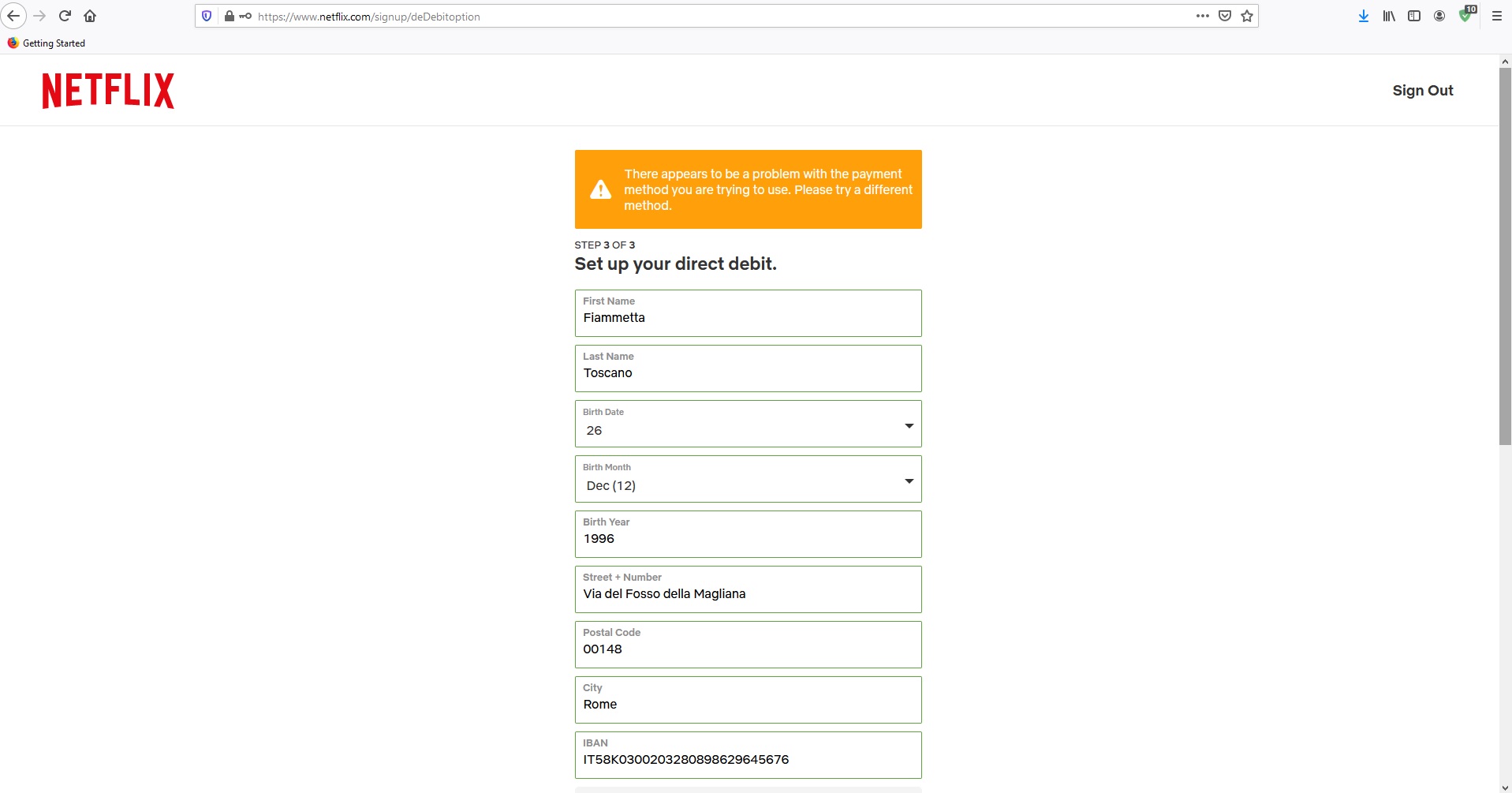Reload the current Netflix page

coord(65,16)
